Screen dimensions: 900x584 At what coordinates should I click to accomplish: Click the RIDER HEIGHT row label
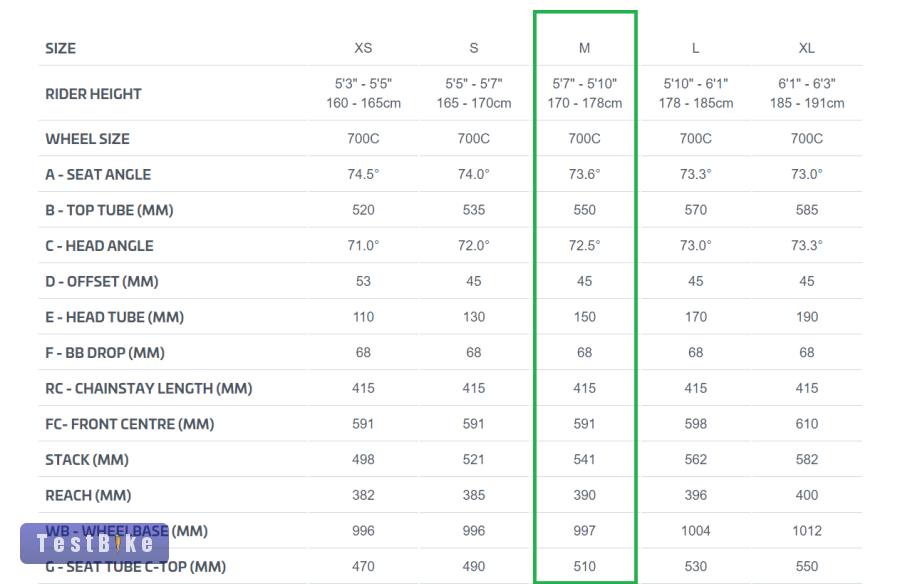tap(93, 94)
